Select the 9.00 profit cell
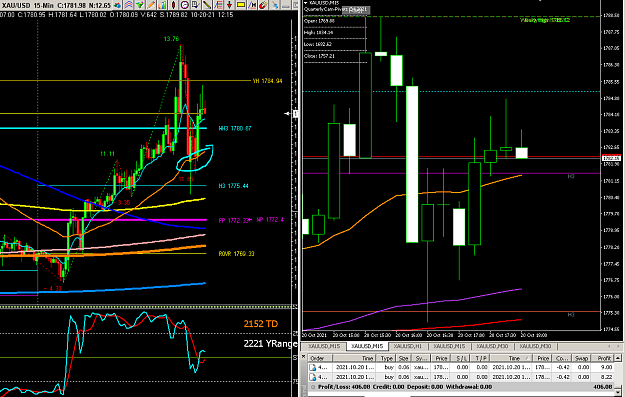 point(602,367)
